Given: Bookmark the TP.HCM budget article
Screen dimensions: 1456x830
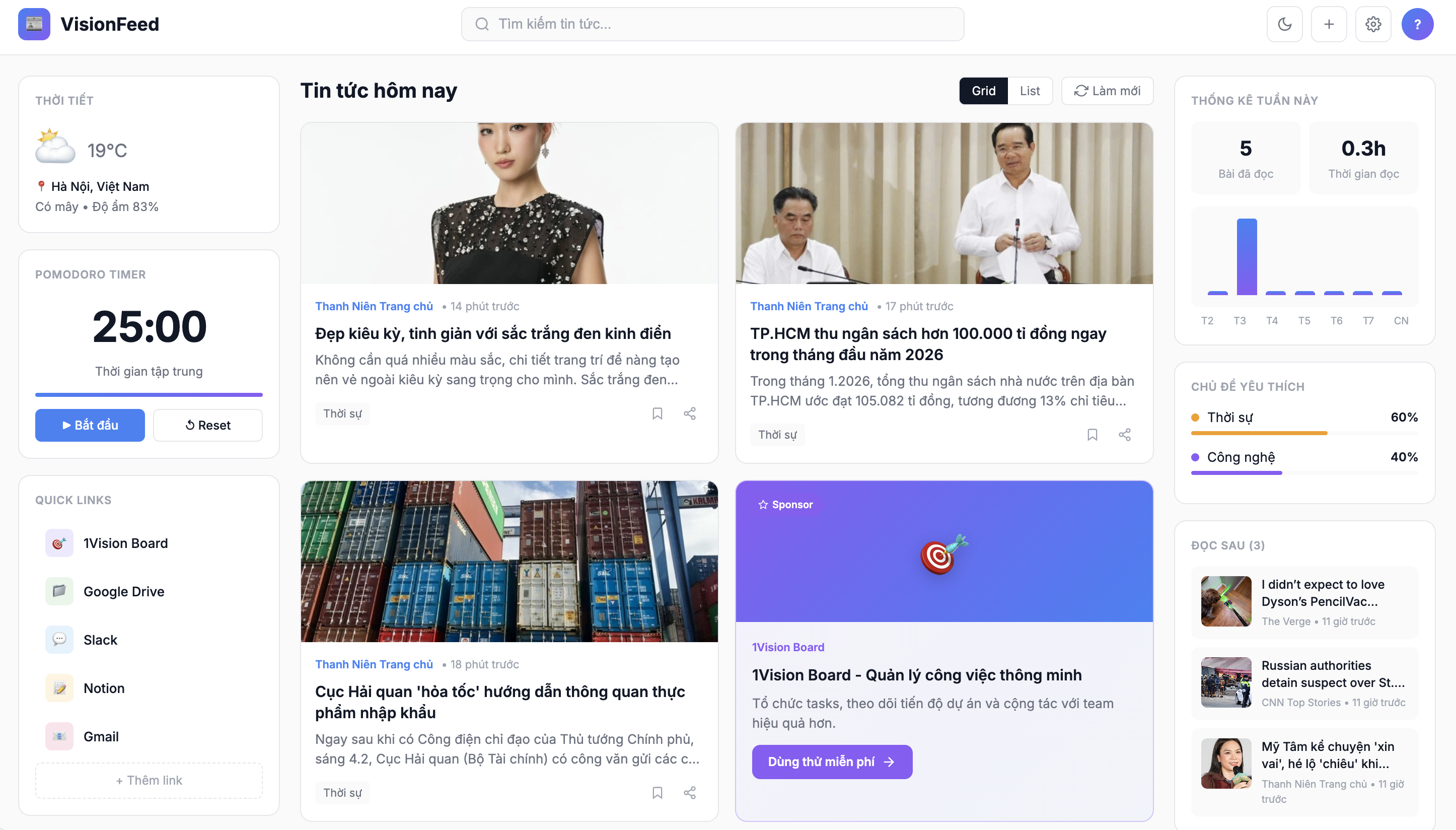Looking at the screenshot, I should pyautogui.click(x=1093, y=435).
